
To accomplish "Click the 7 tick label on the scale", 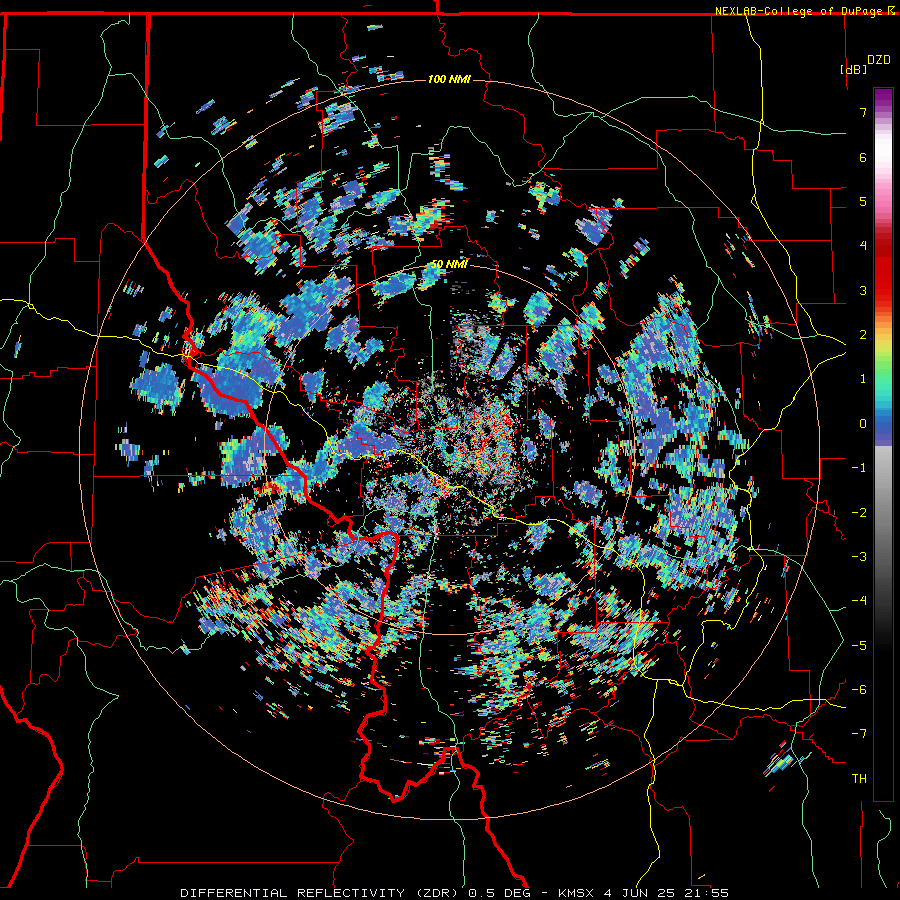I will tap(863, 112).
